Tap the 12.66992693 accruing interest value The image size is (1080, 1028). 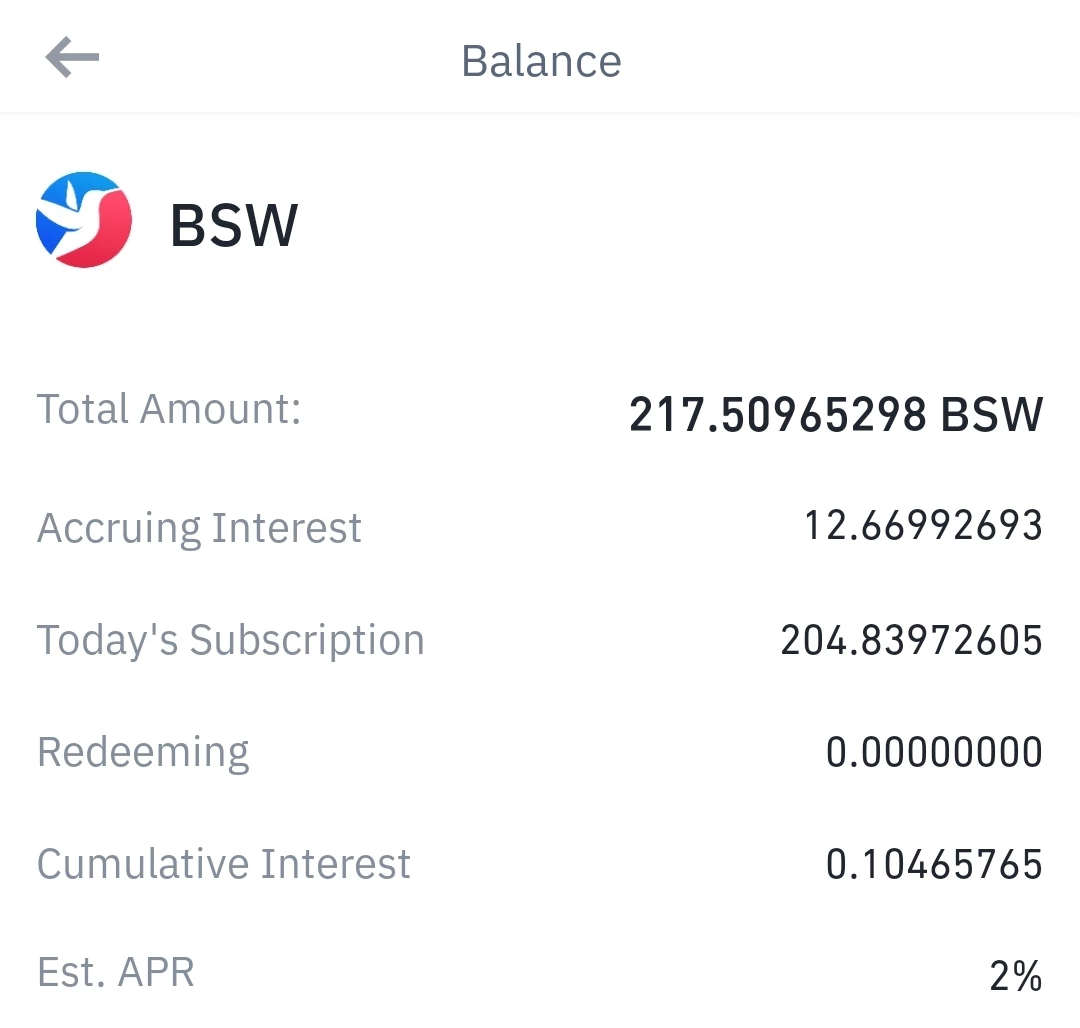tap(924, 525)
